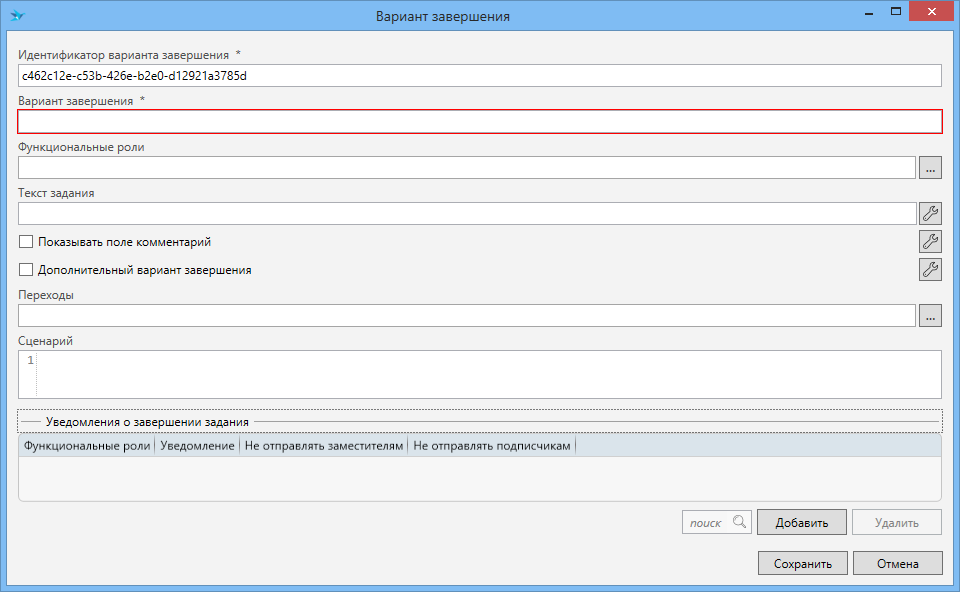Save with the Сохранить button
960x592 pixels.
point(802,564)
